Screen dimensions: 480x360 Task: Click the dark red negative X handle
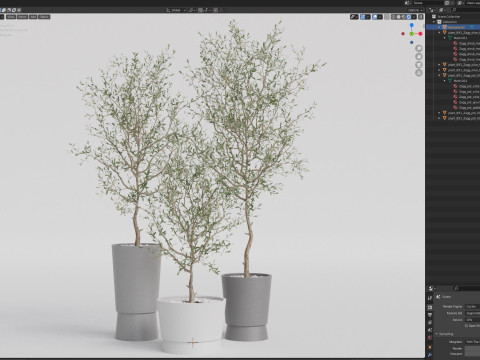pos(403,34)
